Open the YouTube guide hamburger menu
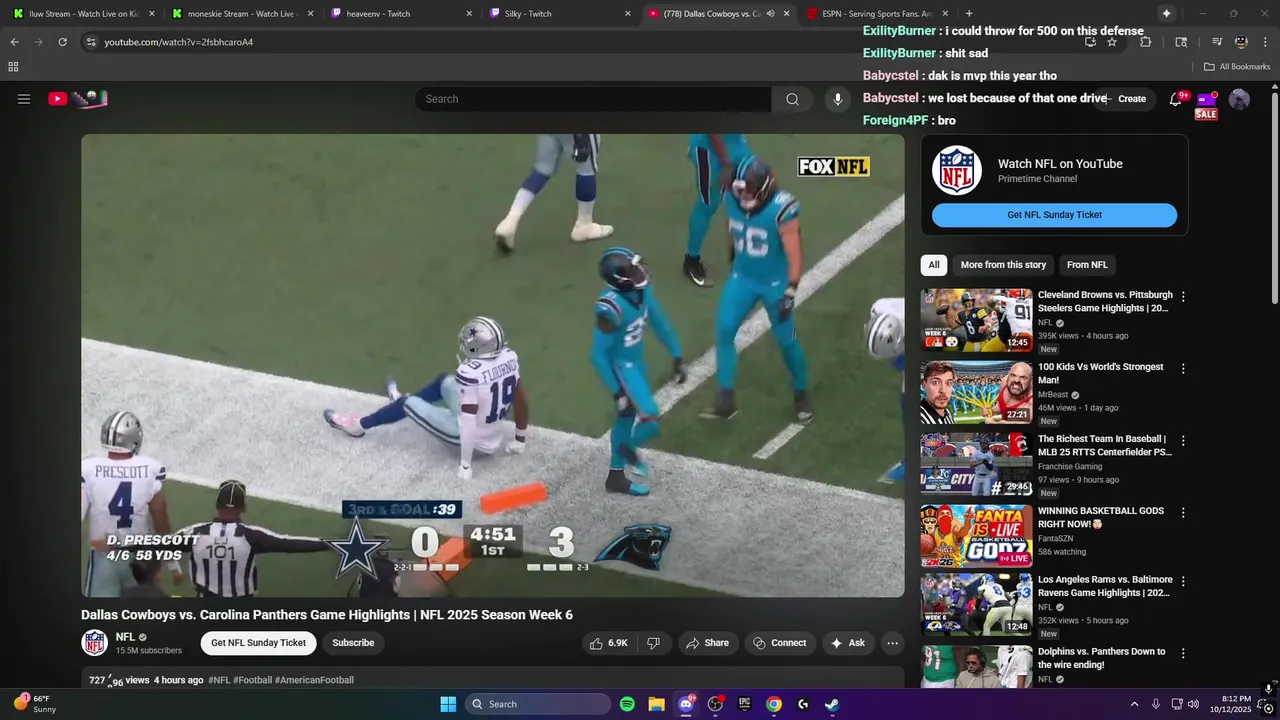The image size is (1280, 720). [24, 99]
